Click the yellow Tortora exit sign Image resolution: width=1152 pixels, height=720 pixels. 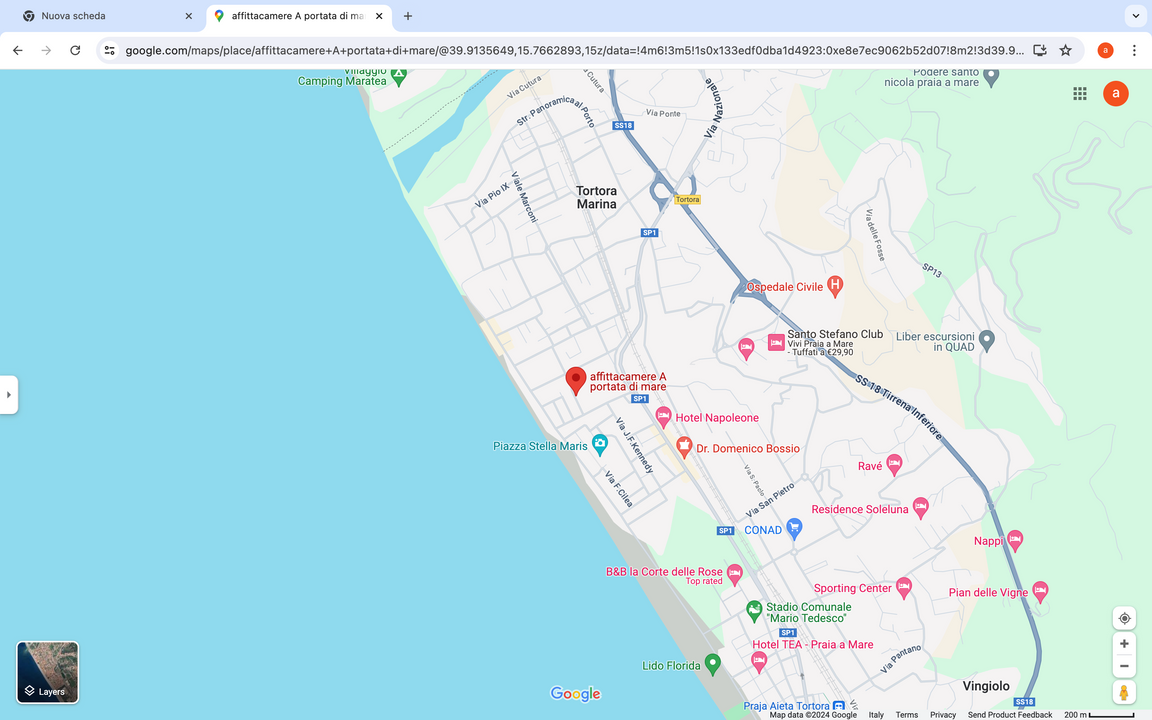point(687,199)
